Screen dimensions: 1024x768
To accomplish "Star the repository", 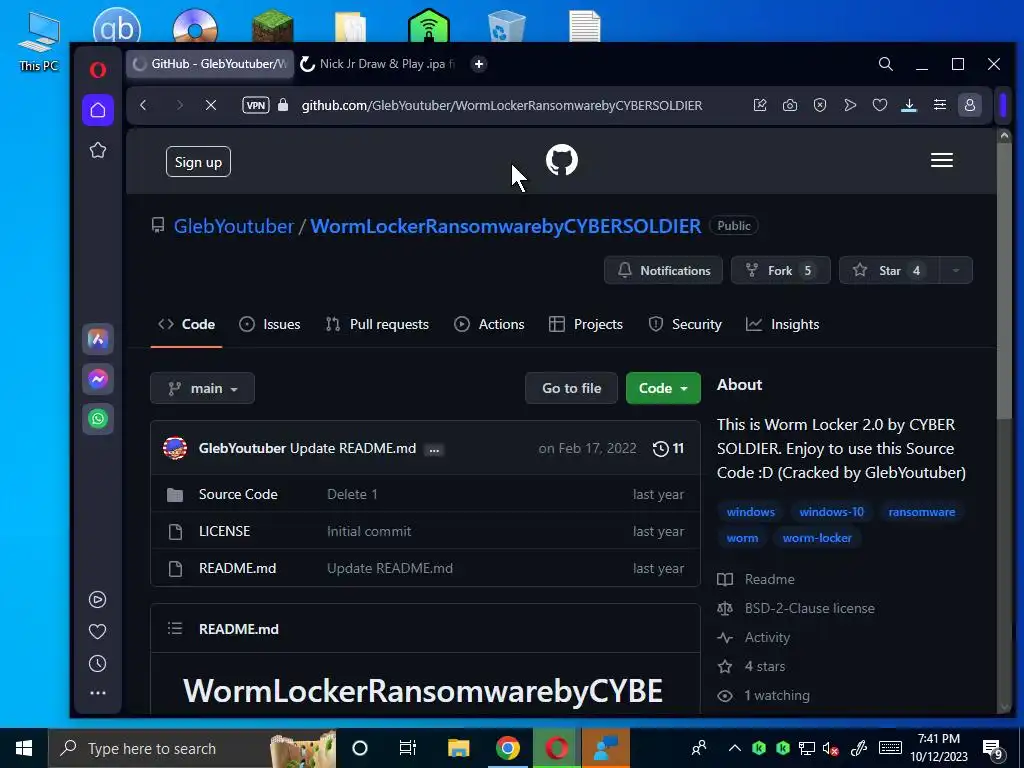I will point(889,270).
